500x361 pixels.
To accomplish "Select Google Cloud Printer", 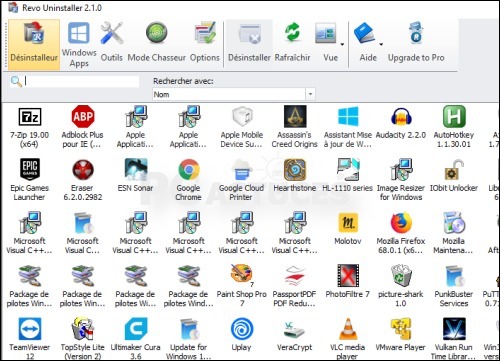I will click(241, 180).
